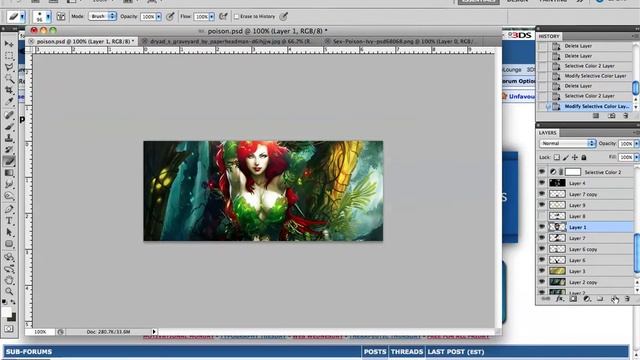The width and height of the screenshot is (640, 360).
Task: Click the LAYERS panel tab
Action: pyautogui.click(x=547, y=133)
